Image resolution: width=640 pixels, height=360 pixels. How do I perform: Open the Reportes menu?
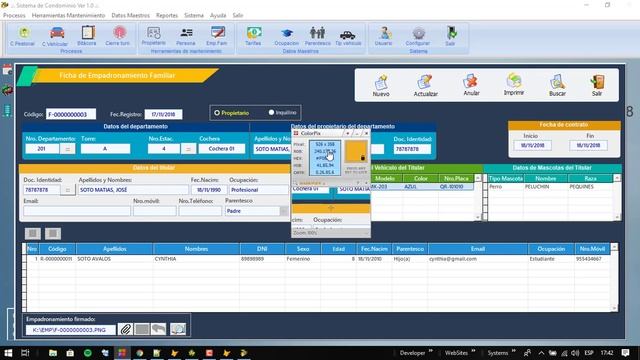pos(167,15)
